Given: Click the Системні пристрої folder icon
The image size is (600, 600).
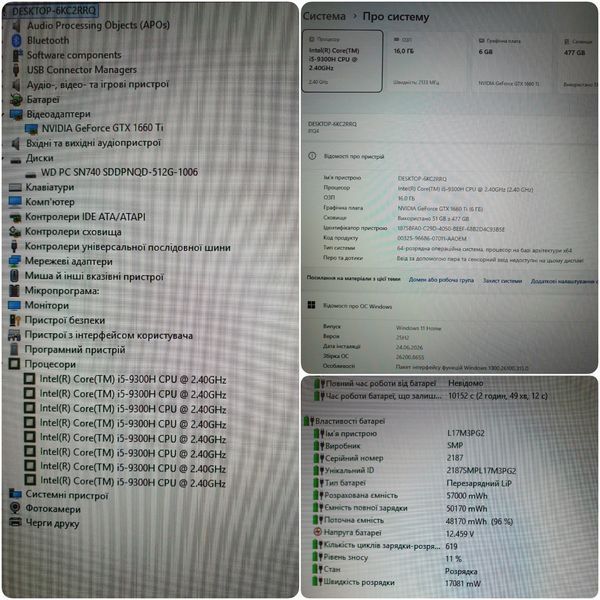Looking at the screenshot, I should pyautogui.click(x=15, y=494).
